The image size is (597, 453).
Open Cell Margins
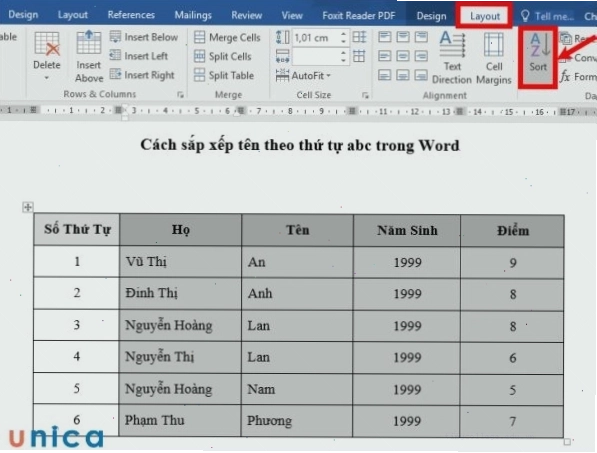tap(494, 57)
